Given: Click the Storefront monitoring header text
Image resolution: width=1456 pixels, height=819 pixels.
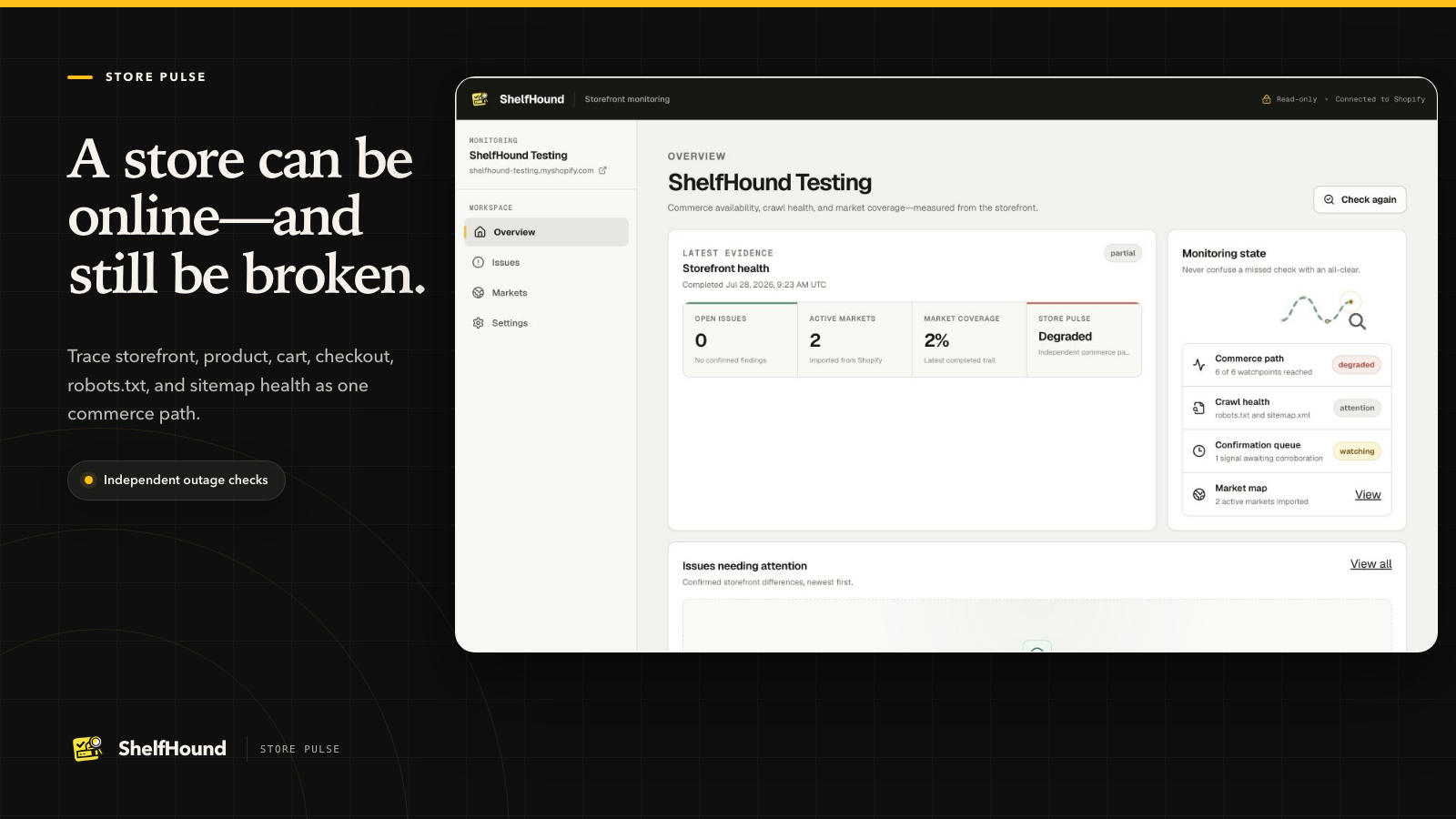Looking at the screenshot, I should pyautogui.click(x=627, y=99).
